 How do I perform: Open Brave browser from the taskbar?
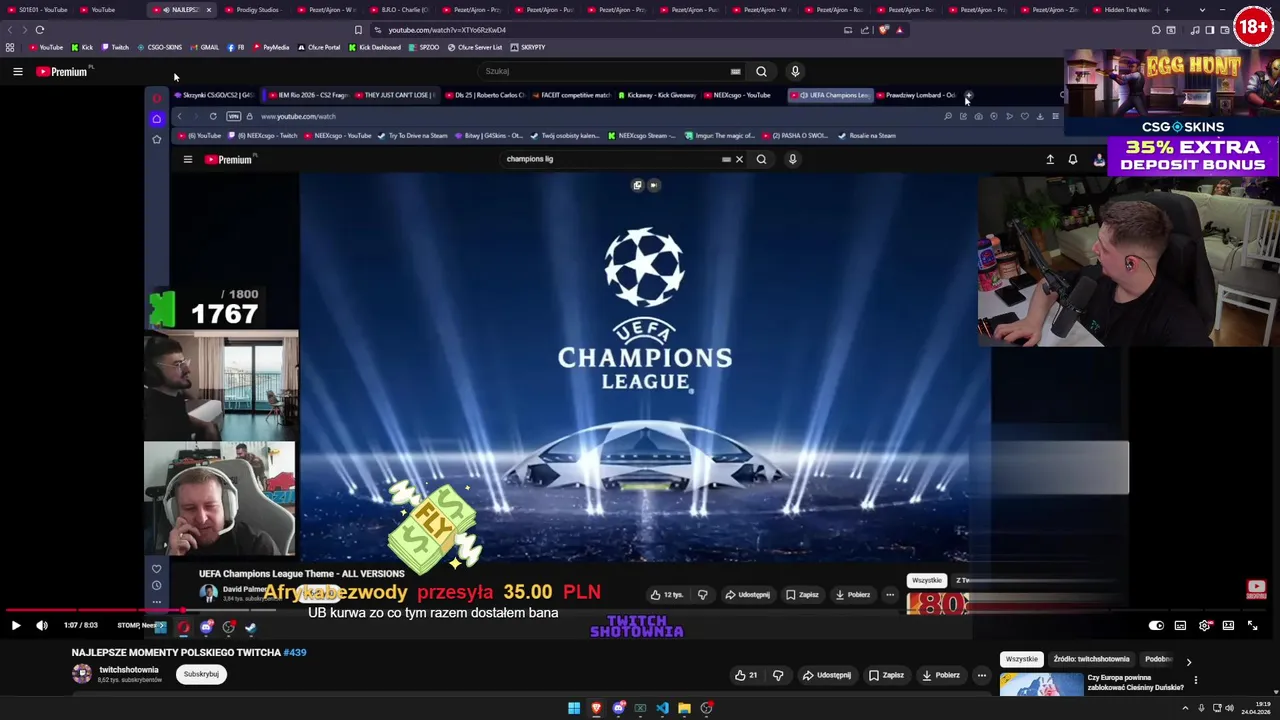[x=596, y=708]
